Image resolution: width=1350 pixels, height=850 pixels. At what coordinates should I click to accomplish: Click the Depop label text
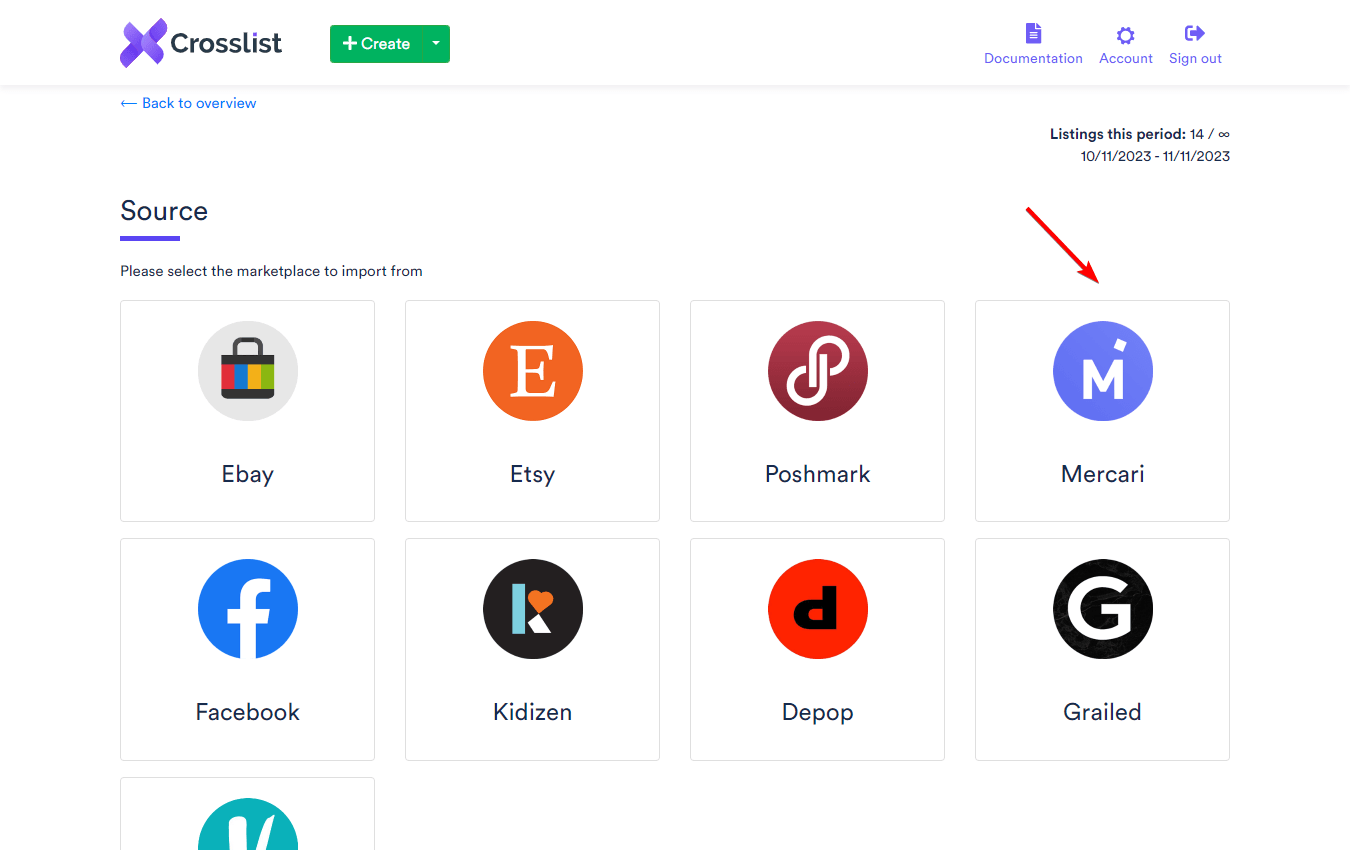[818, 713]
